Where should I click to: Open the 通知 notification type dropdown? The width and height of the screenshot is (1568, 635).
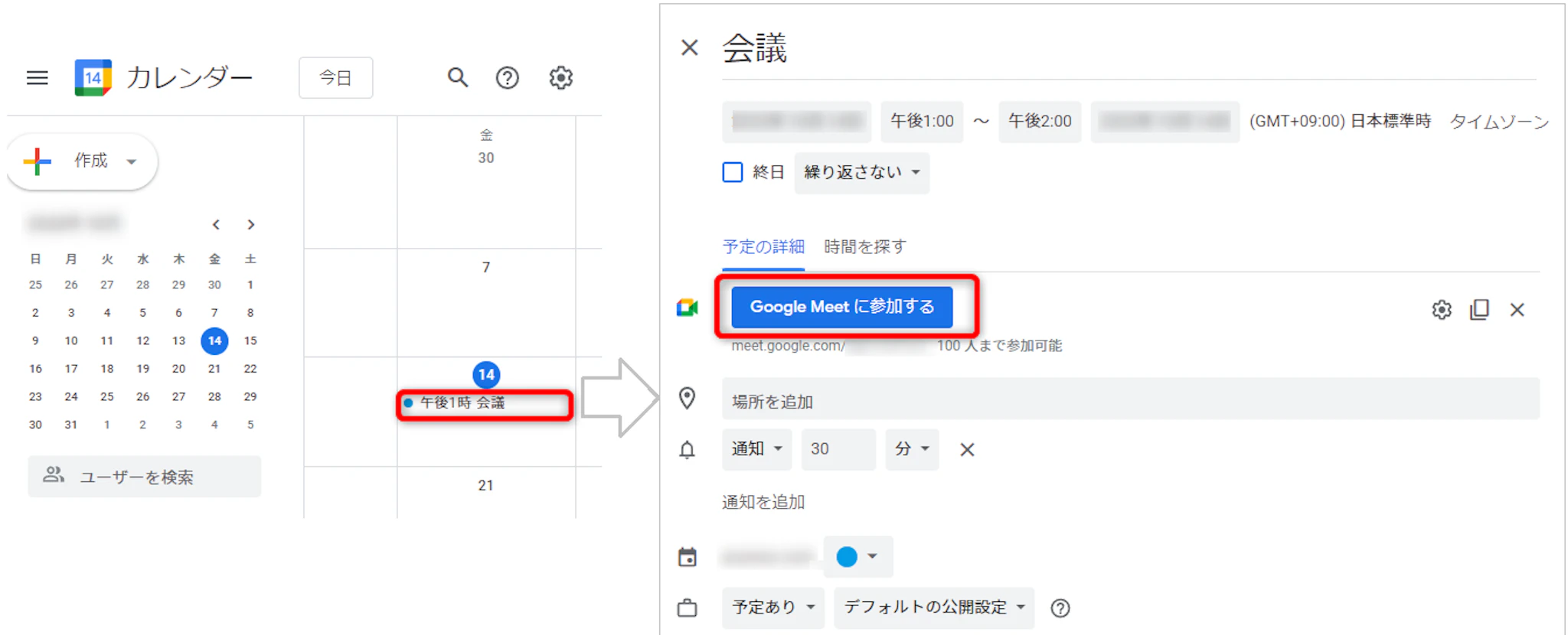(756, 449)
